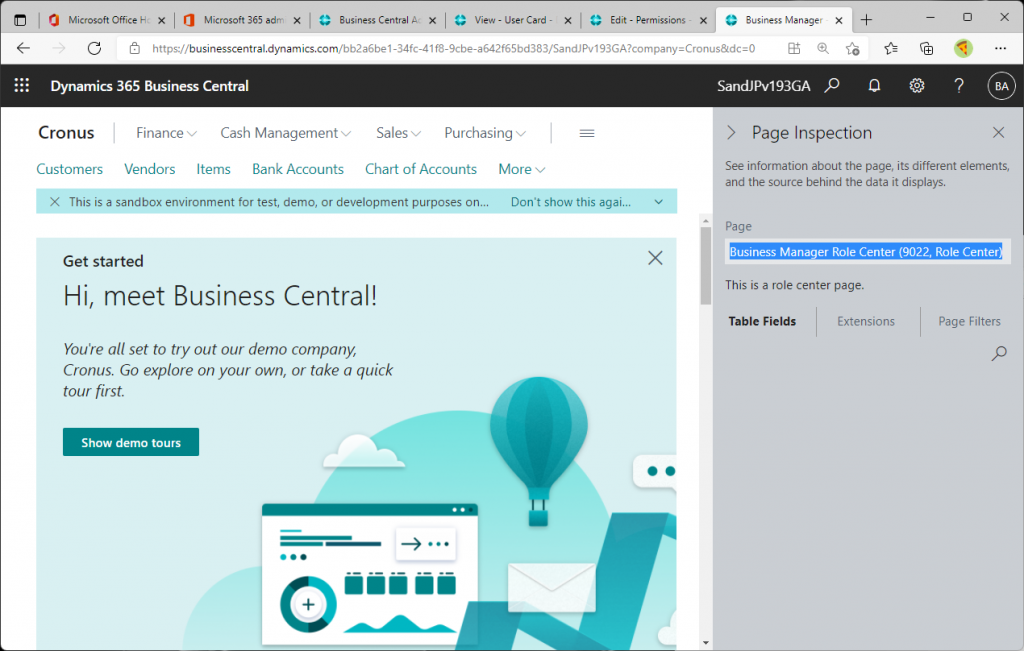Go back in the browser
This screenshot has height=651, width=1024.
tap(24, 48)
